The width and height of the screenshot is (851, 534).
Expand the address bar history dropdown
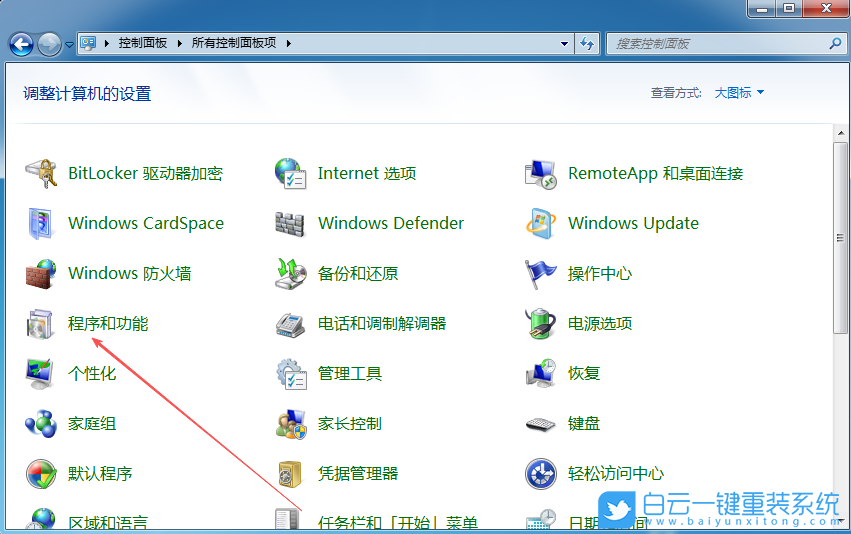click(564, 43)
